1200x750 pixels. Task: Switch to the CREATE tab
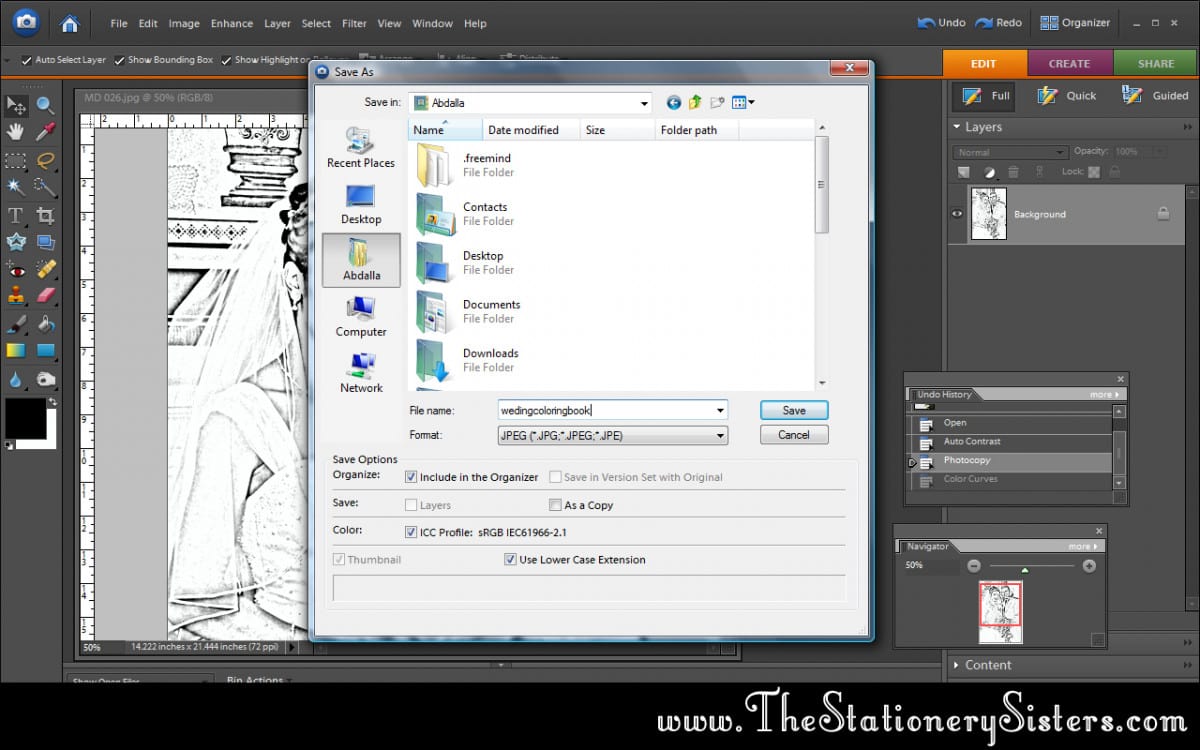click(x=1069, y=62)
